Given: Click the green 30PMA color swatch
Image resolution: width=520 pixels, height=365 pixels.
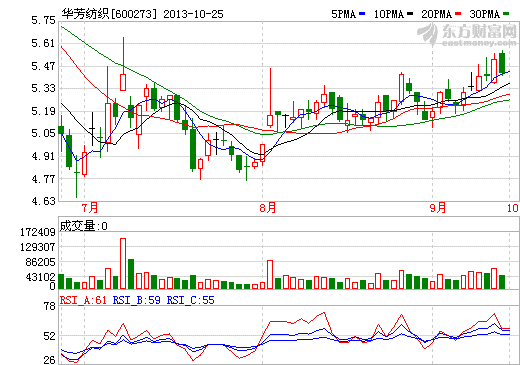Looking at the screenshot, I should [x=506, y=14].
